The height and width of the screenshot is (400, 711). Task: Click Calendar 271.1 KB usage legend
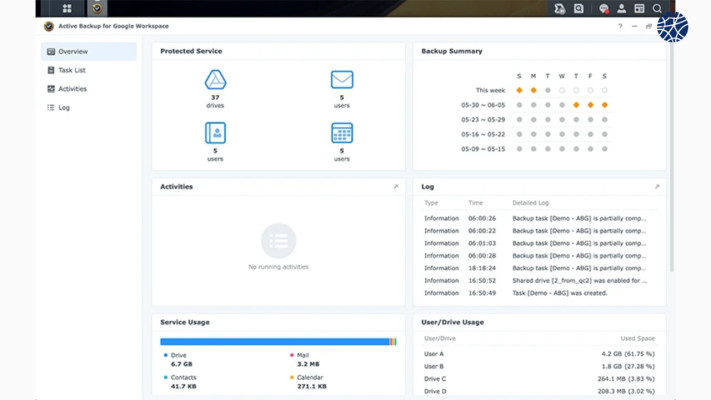[308, 382]
